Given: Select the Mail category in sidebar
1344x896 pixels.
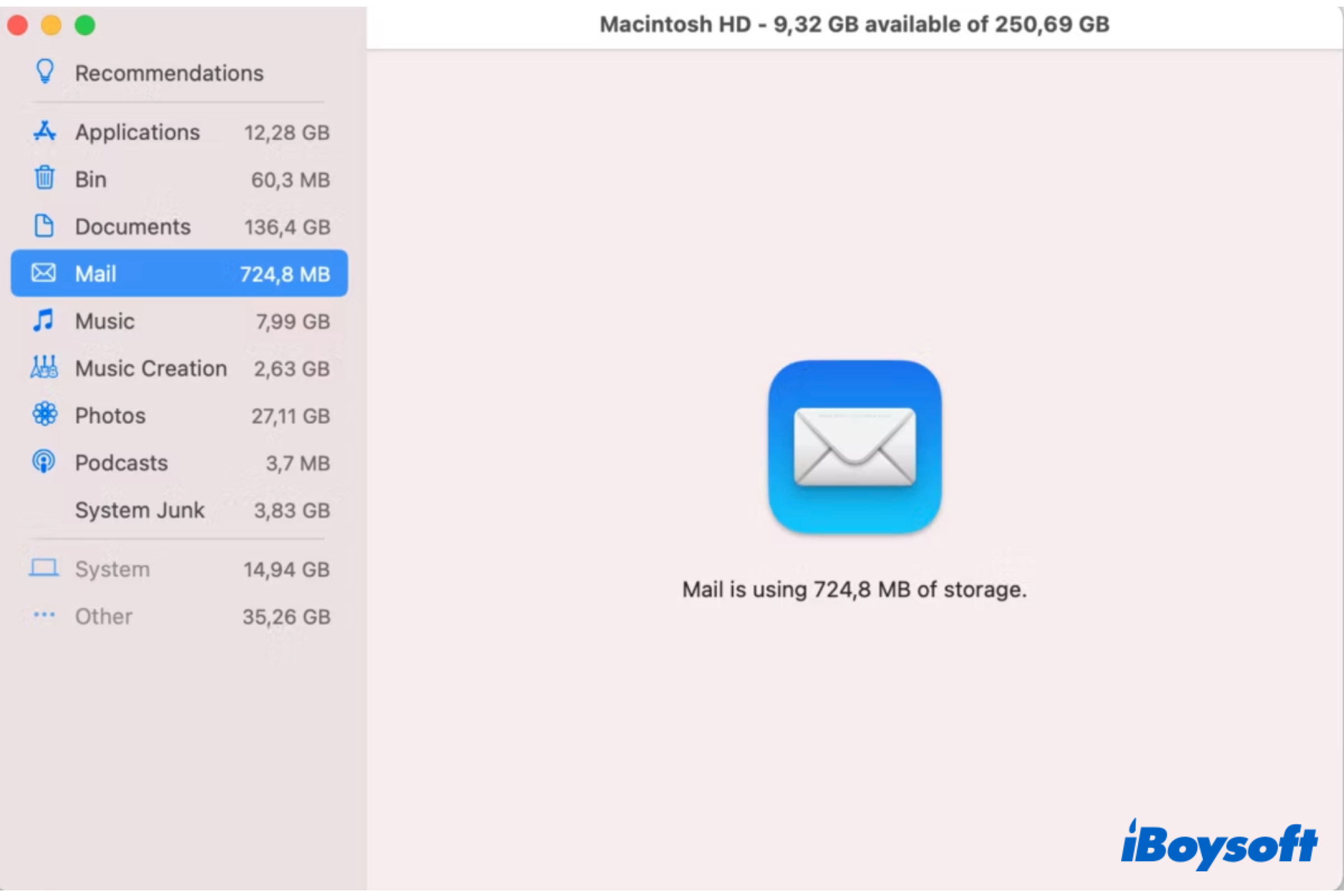Looking at the screenshot, I should click(x=179, y=274).
